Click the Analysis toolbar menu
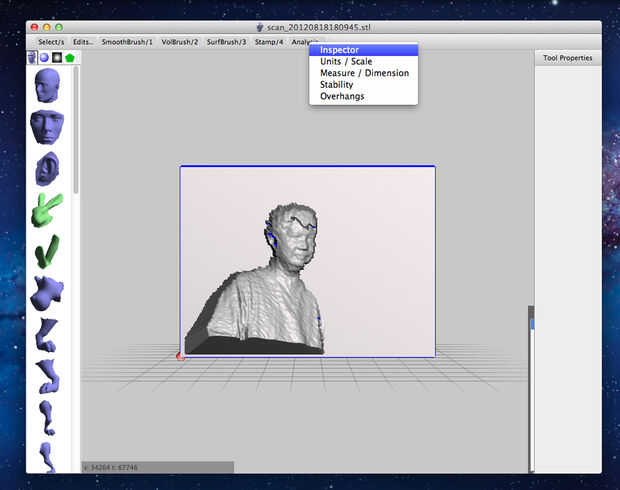Screen dimensions: 620x490 (304, 42)
